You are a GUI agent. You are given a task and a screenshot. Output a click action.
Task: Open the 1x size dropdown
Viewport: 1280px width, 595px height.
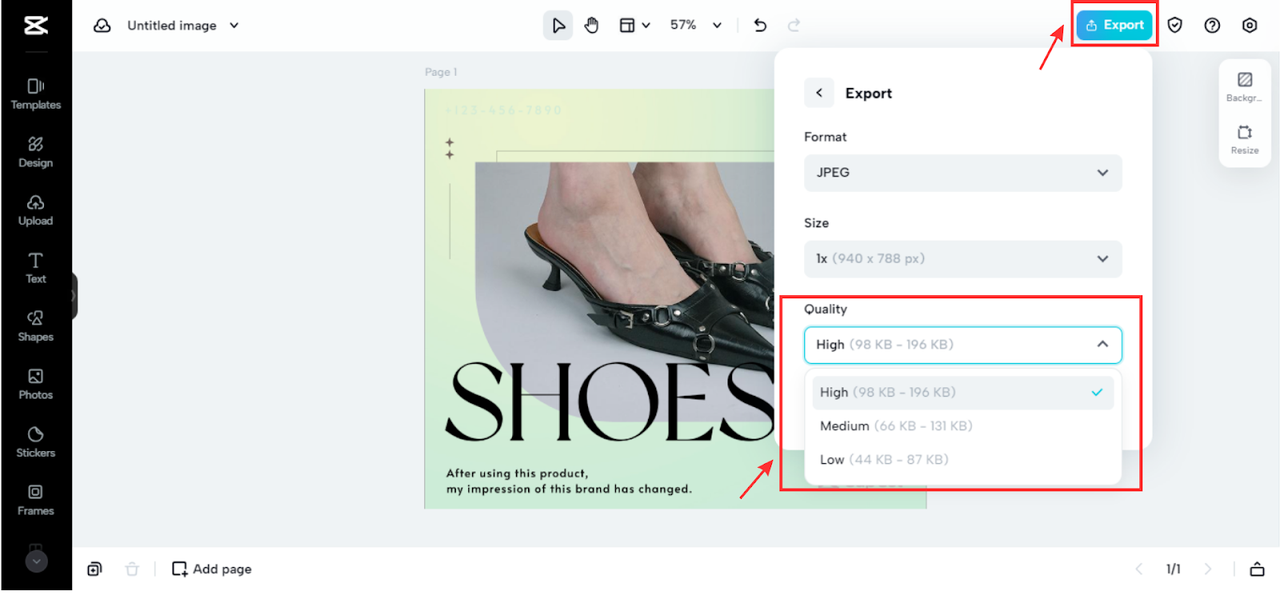point(963,258)
